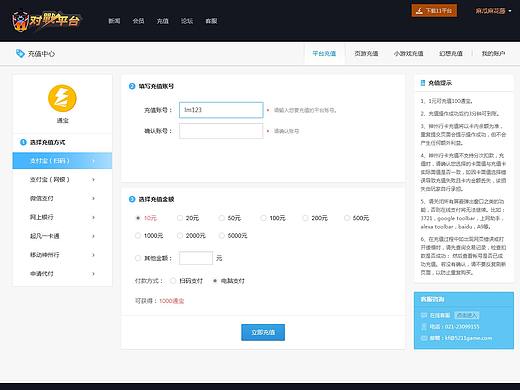The image size is (520, 390).
Task: Click the step 1 circle icon by 选择充值方式
Action: click(x=23, y=142)
